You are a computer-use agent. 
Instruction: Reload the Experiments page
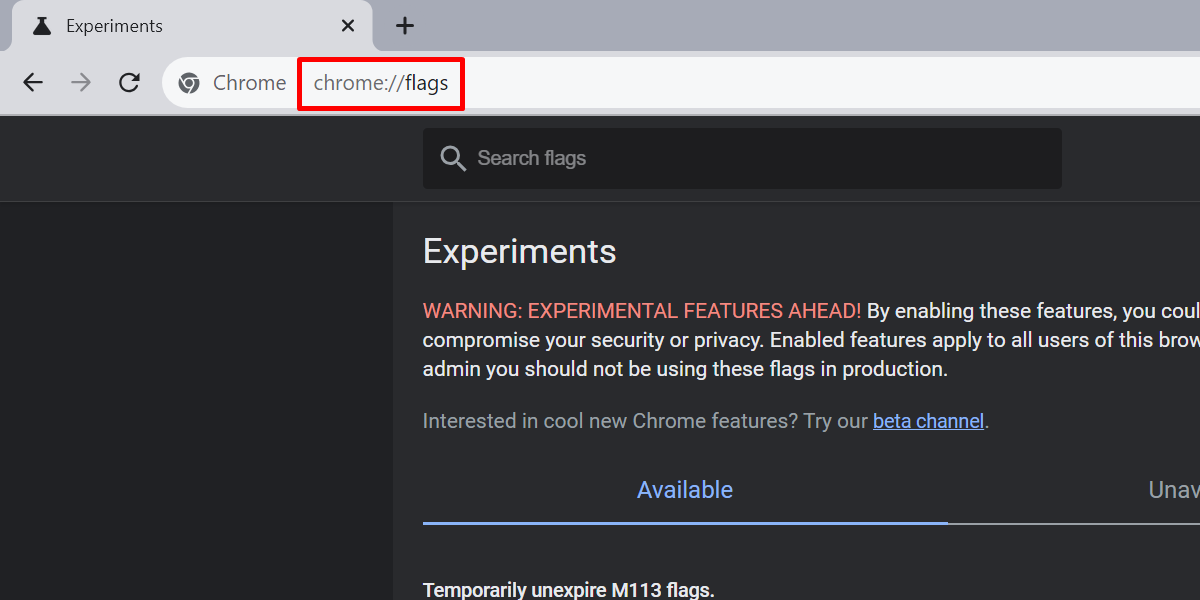[x=129, y=82]
